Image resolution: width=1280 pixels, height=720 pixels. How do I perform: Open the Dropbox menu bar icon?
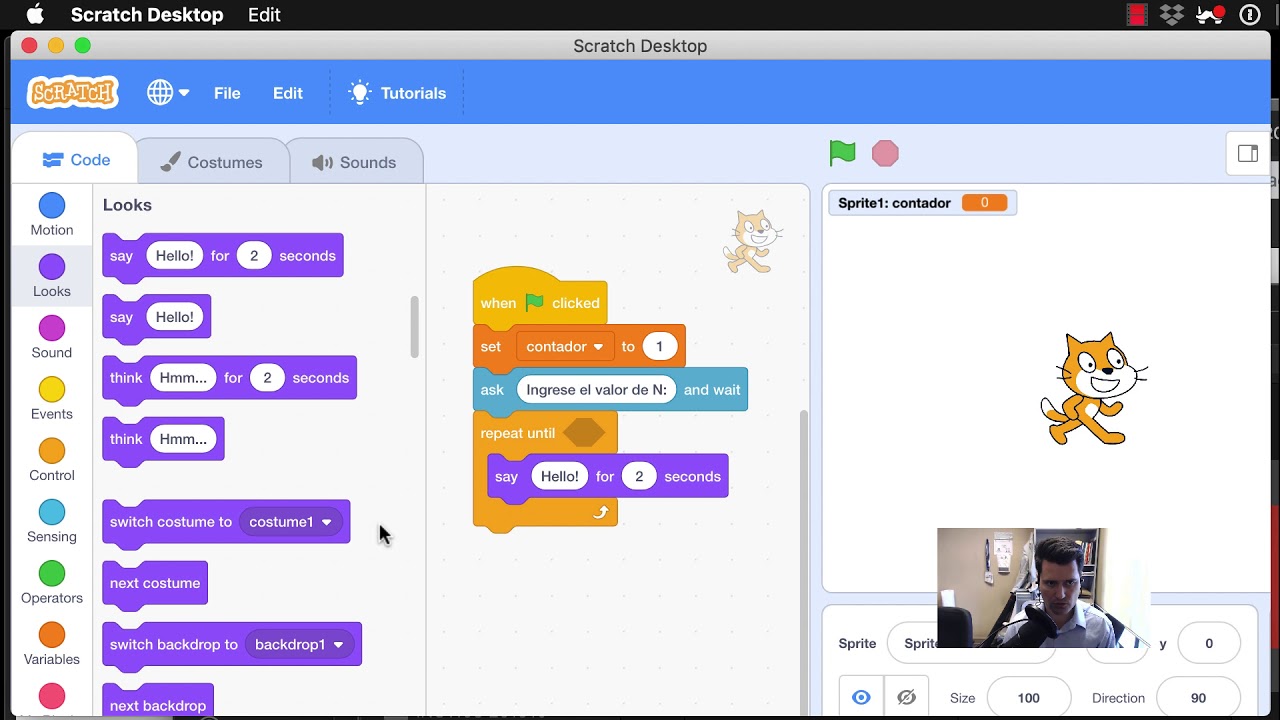pos(1172,14)
